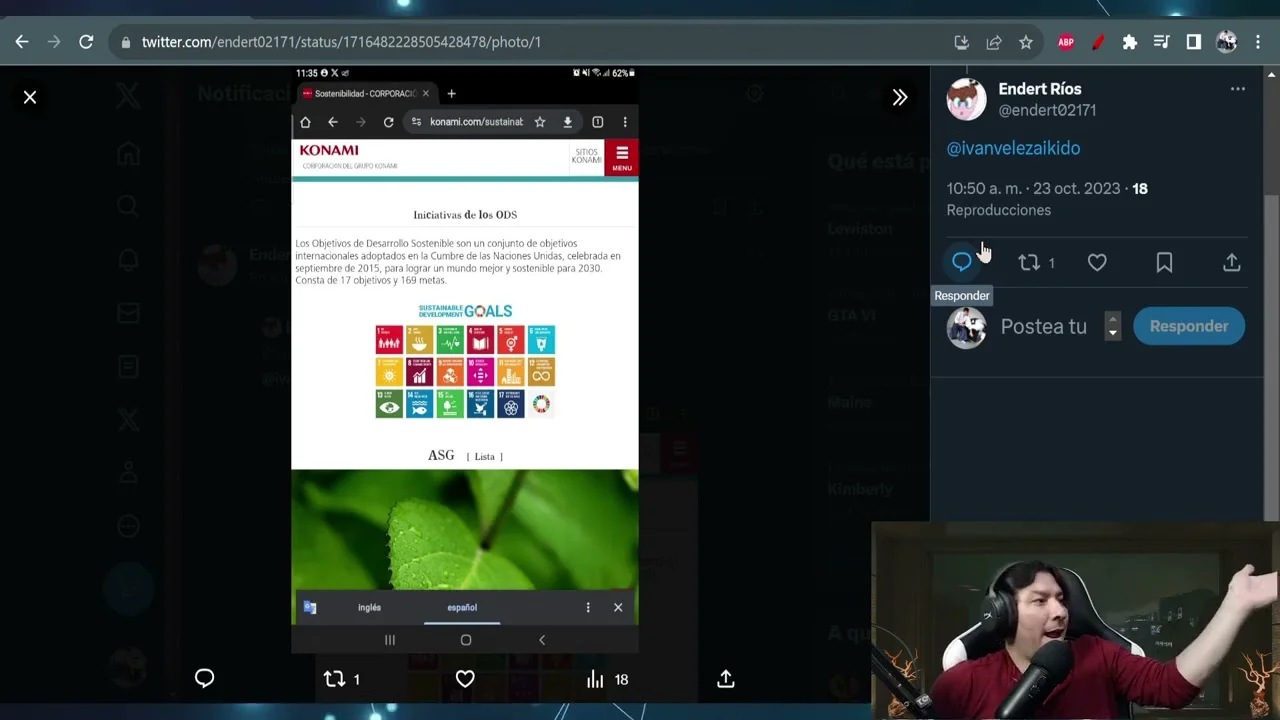Image resolution: width=1280 pixels, height=720 pixels.
Task: Like the tweet with the heart in panel
Action: (x=1097, y=262)
